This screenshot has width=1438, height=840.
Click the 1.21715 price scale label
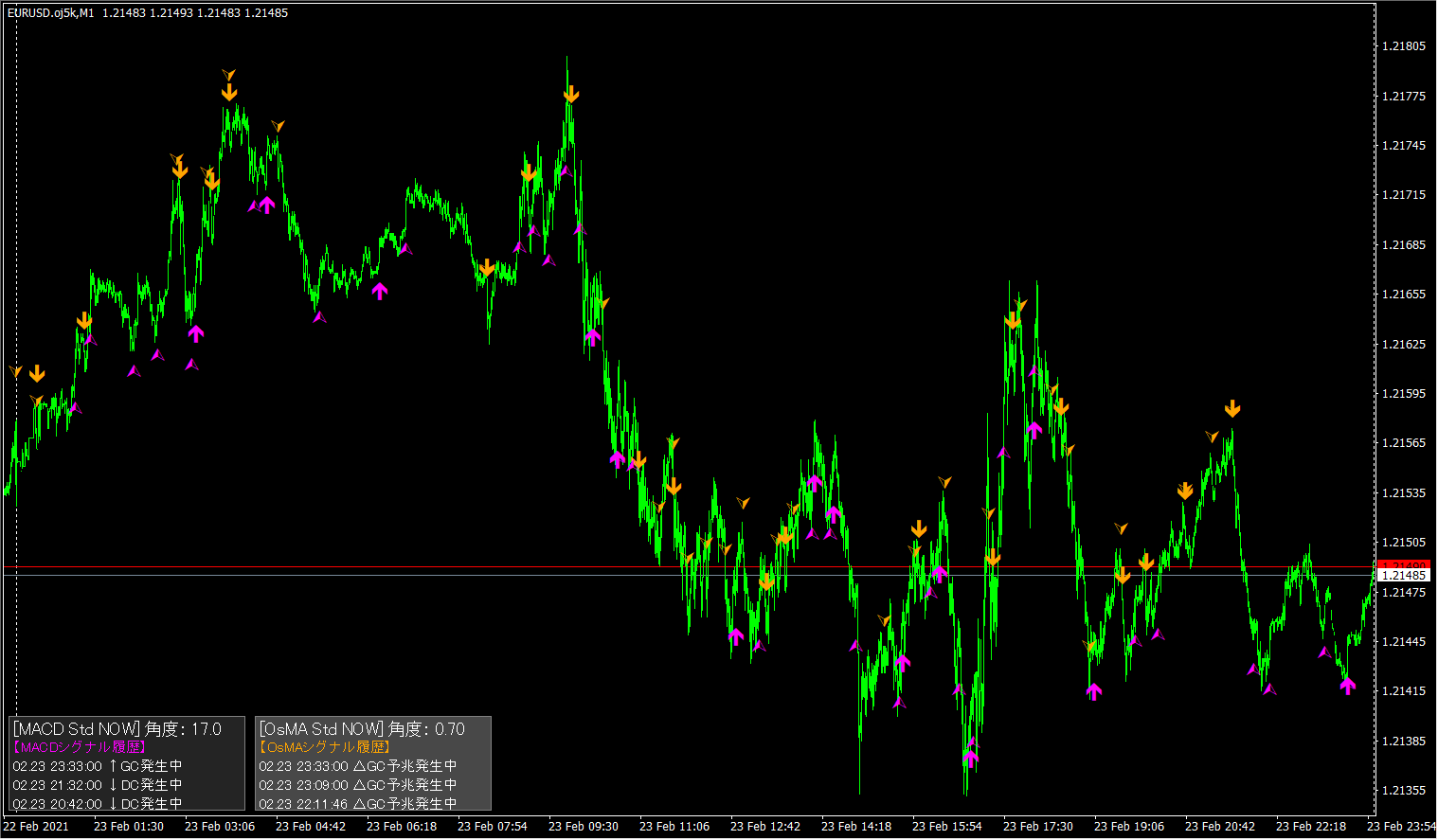point(1404,195)
